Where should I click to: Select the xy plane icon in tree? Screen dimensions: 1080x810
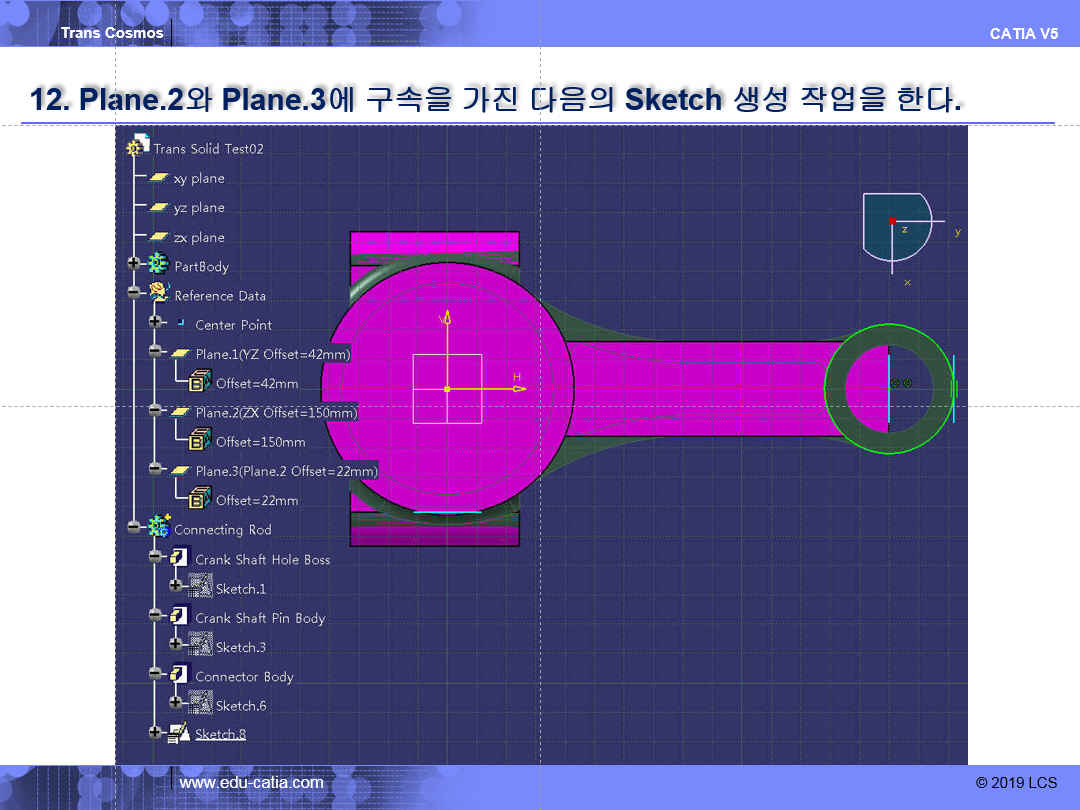(159, 178)
